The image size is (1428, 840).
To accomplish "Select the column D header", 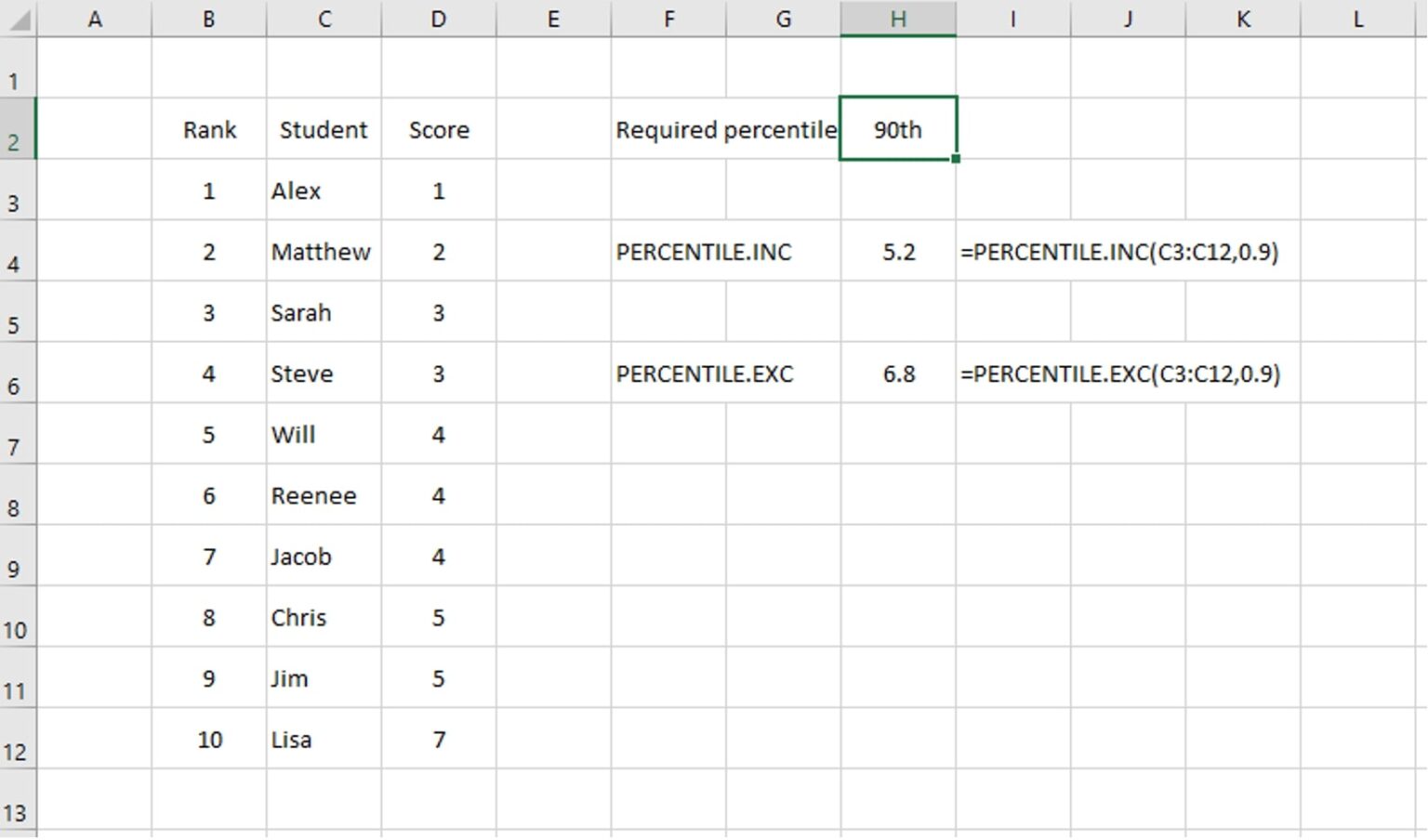I will click(x=438, y=18).
